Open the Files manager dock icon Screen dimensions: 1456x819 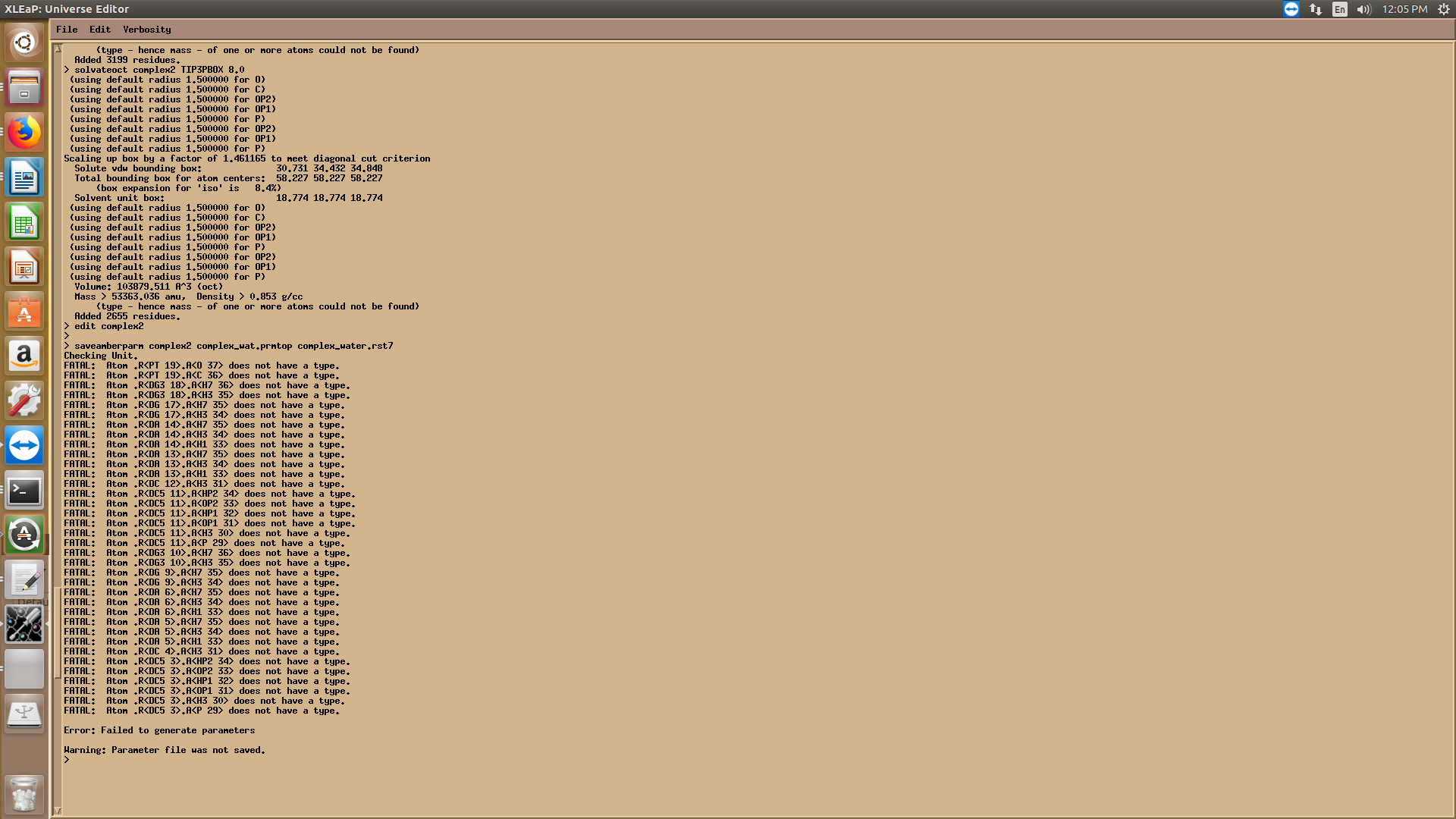click(24, 88)
